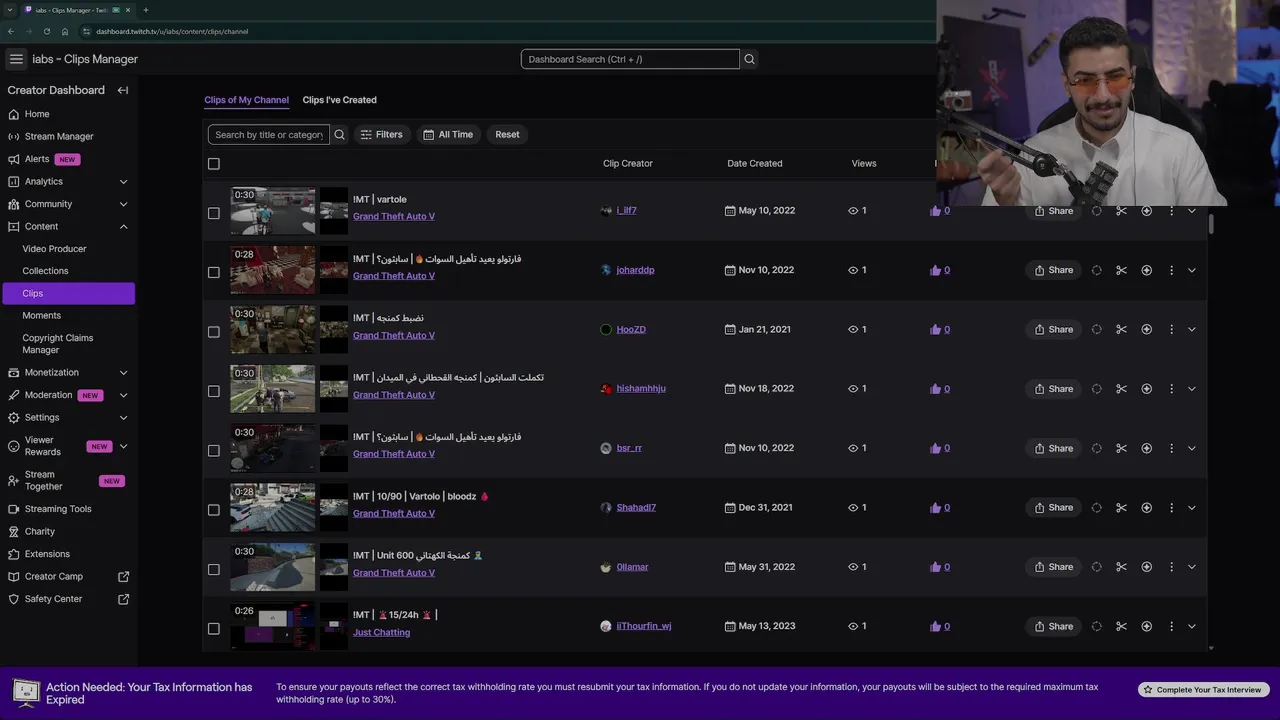Tick the iiThourfin_wj clip checkbox
This screenshot has height=720, width=1280.
click(x=213, y=628)
